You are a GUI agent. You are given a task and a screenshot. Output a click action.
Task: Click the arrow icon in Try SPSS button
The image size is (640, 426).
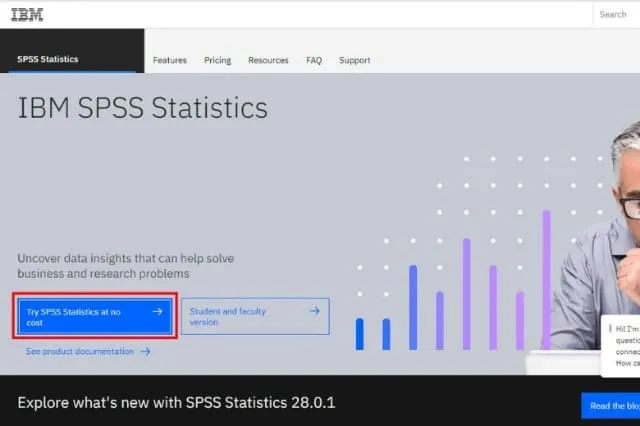pos(157,312)
